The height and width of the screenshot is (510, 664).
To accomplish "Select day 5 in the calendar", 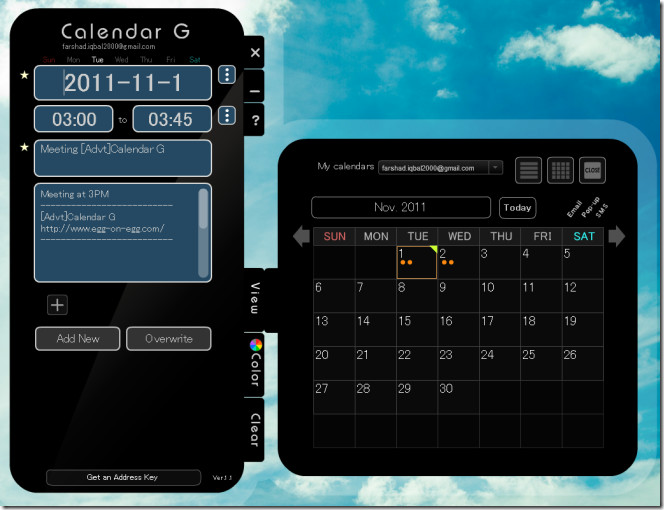I will (x=583, y=262).
